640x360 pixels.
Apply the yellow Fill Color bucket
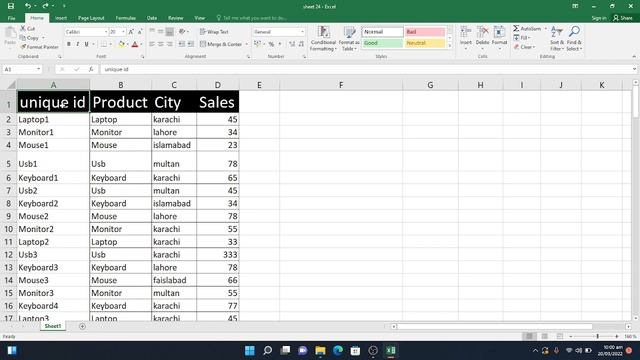[x=121, y=44]
